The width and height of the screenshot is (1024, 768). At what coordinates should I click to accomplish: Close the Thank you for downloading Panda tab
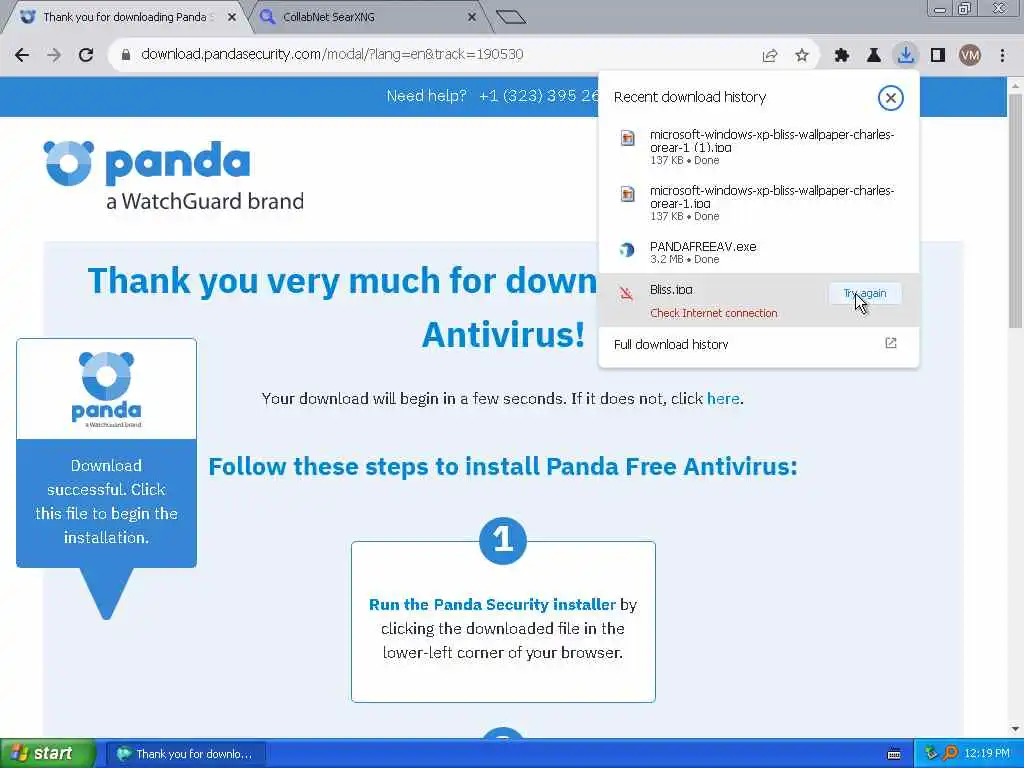coord(231,17)
